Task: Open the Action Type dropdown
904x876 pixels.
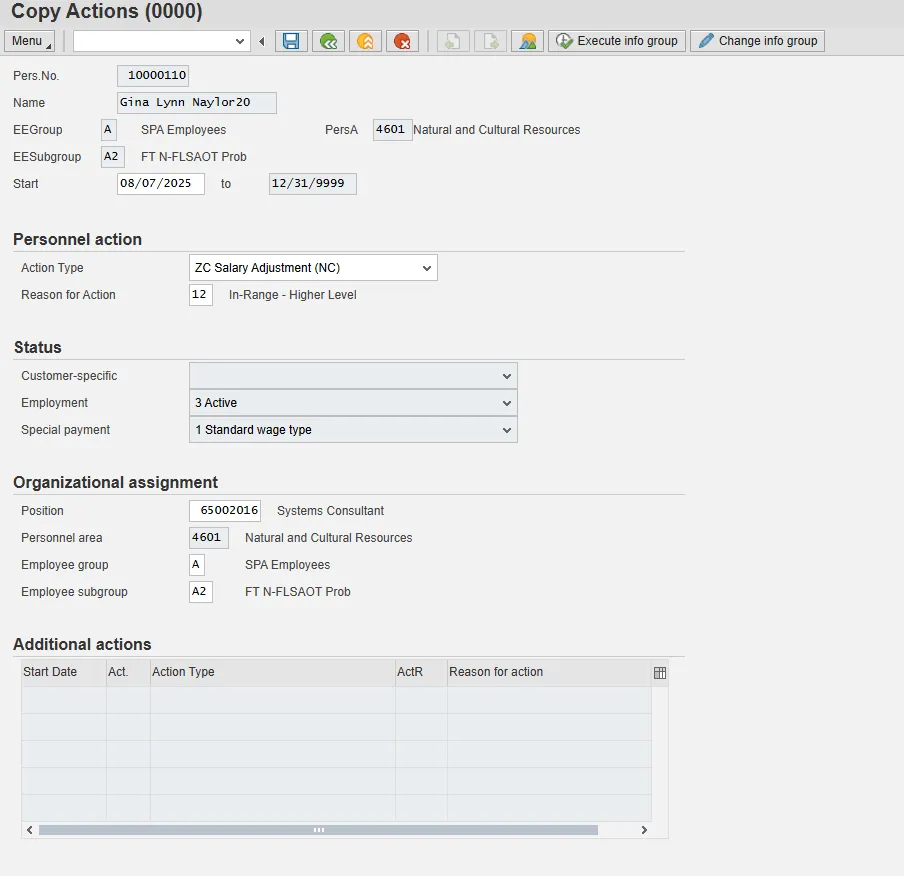Action: (x=427, y=268)
